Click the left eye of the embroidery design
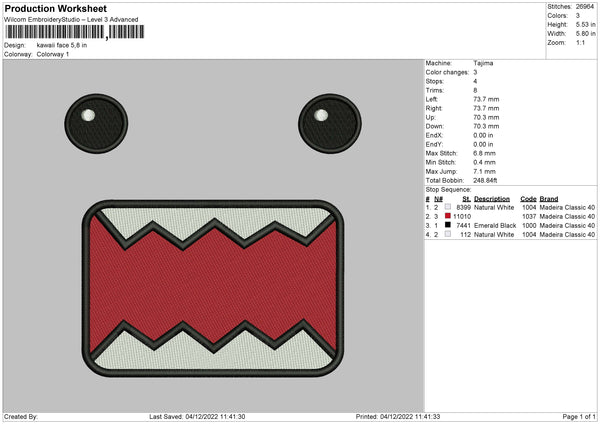Image resolution: width=600 pixels, height=424 pixels. 96,124
